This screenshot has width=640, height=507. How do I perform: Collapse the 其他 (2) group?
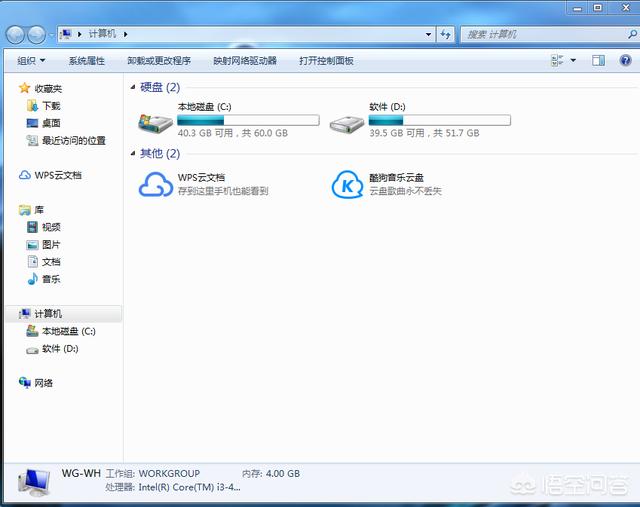pyautogui.click(x=133, y=153)
